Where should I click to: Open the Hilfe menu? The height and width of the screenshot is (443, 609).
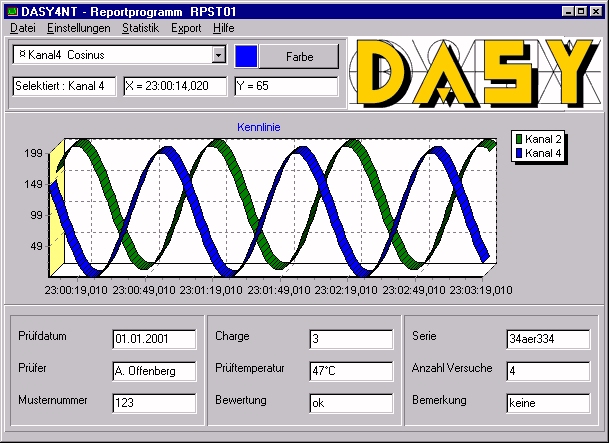pos(223,28)
